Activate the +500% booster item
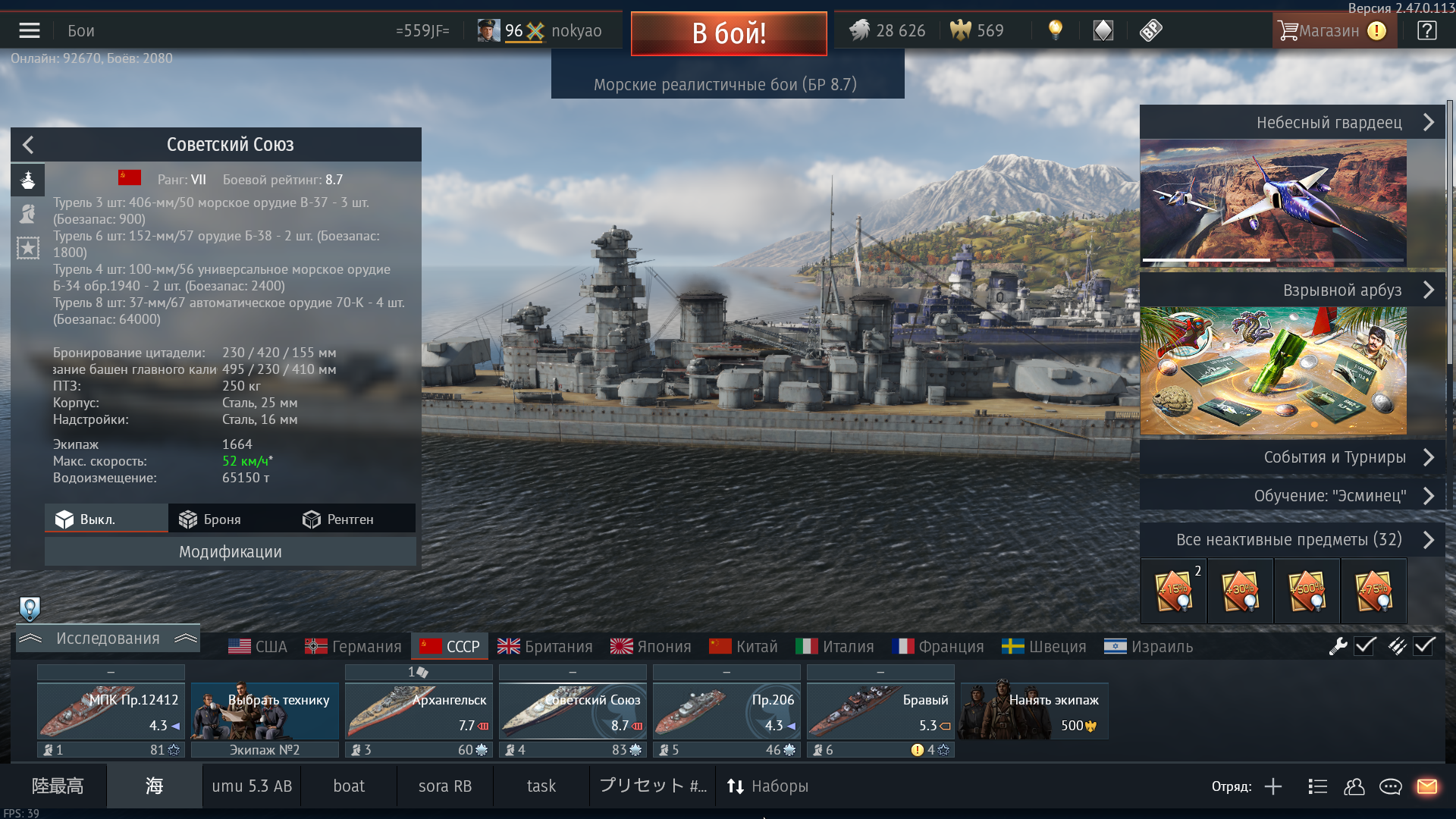This screenshot has height=819, width=1456. coord(1307,591)
